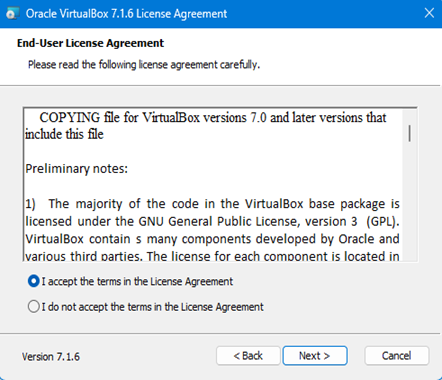
Task: Click the 'include this file' line in license
Action: (x=64, y=134)
